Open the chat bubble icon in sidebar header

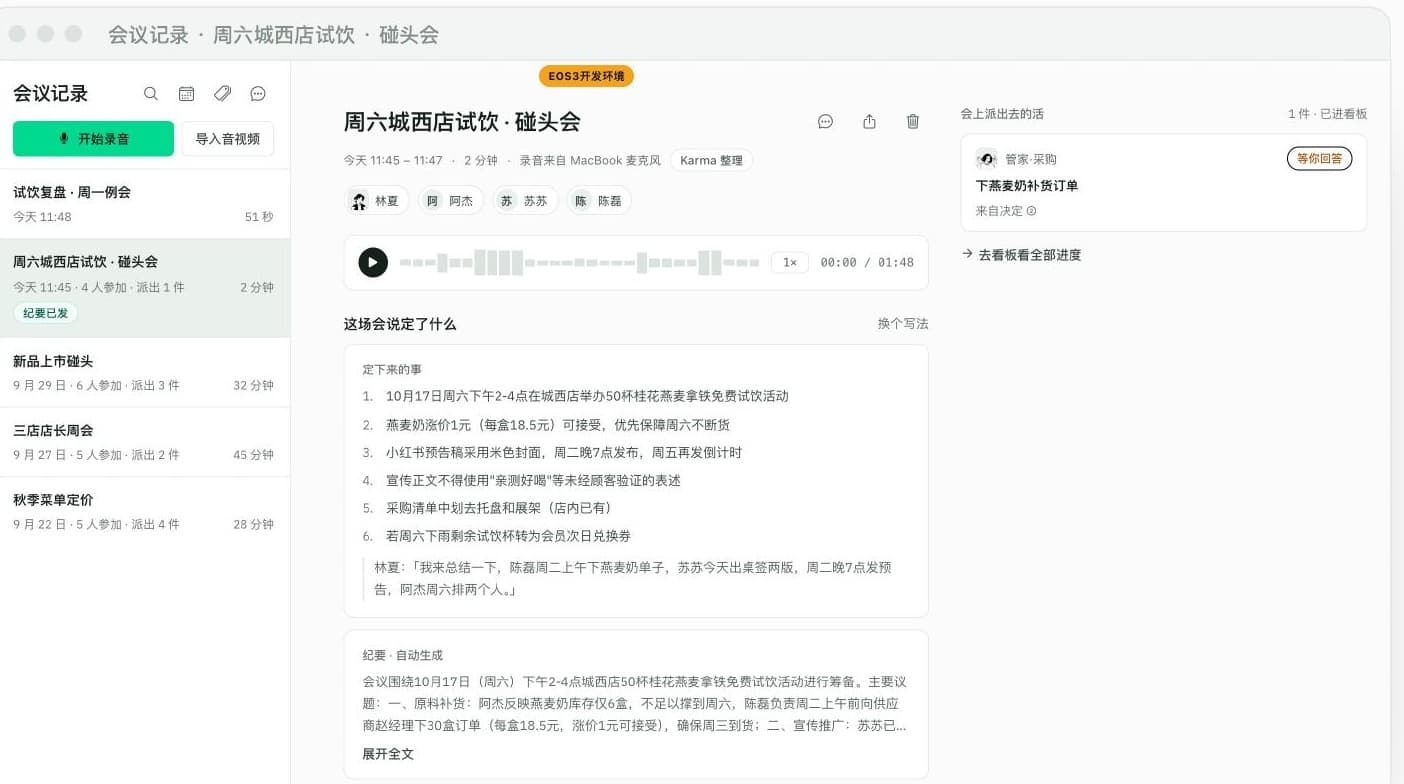258,94
